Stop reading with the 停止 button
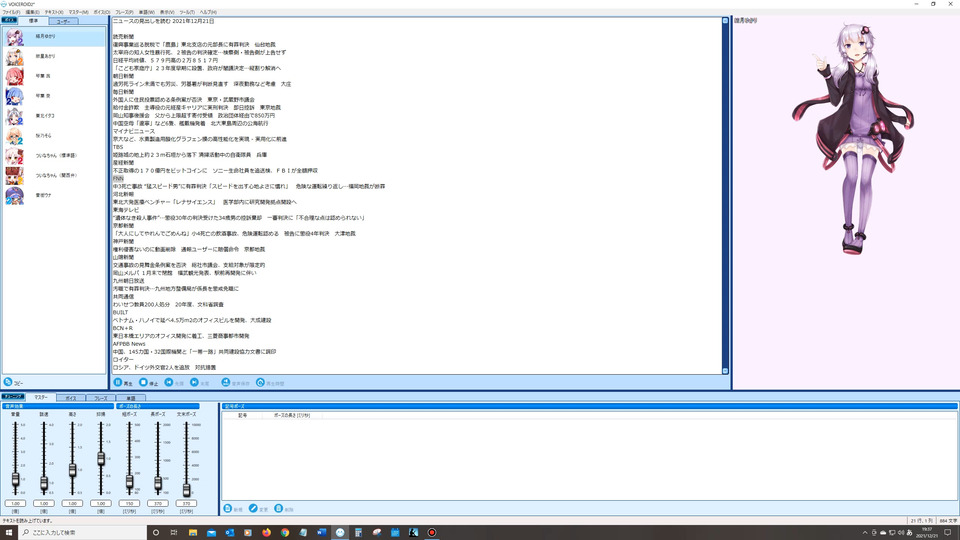The height and width of the screenshot is (540, 960). (148, 383)
